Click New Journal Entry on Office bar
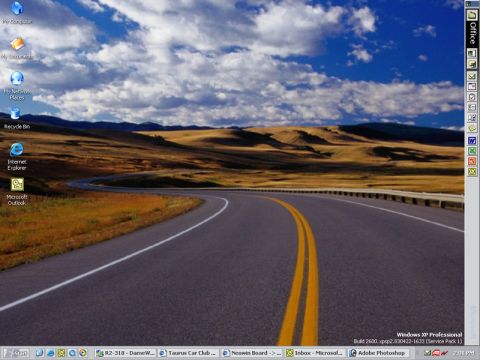The width and height of the screenshot is (480, 360). tap(472, 118)
